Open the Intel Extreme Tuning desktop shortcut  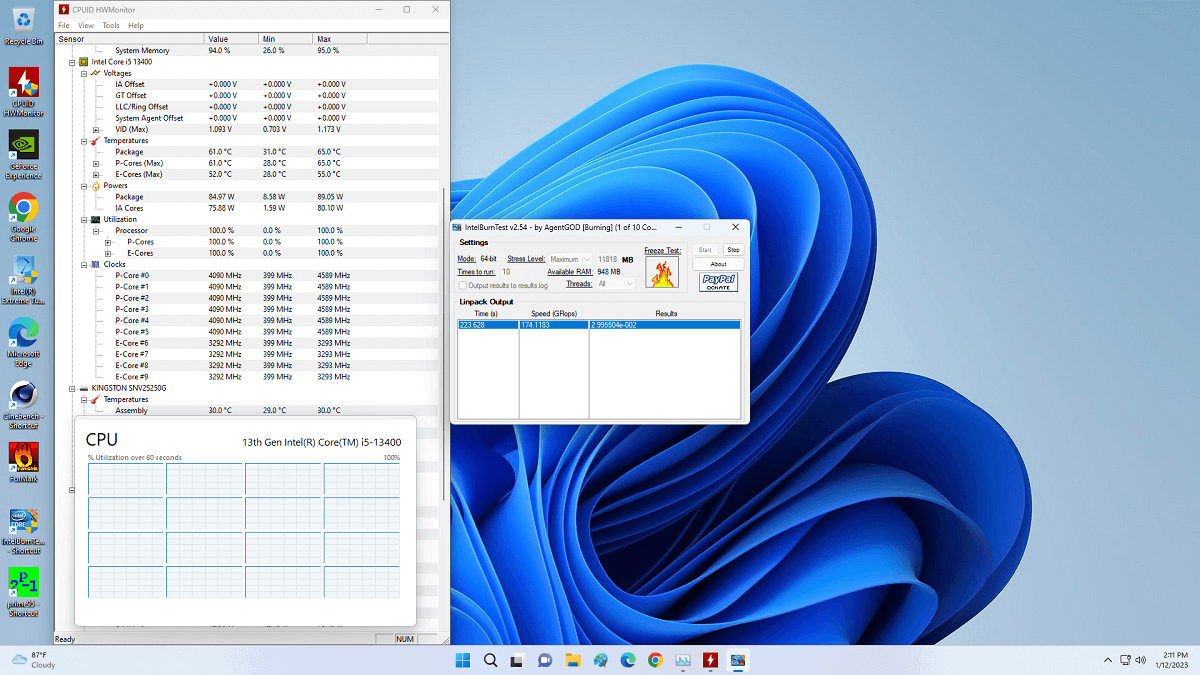pos(24,280)
